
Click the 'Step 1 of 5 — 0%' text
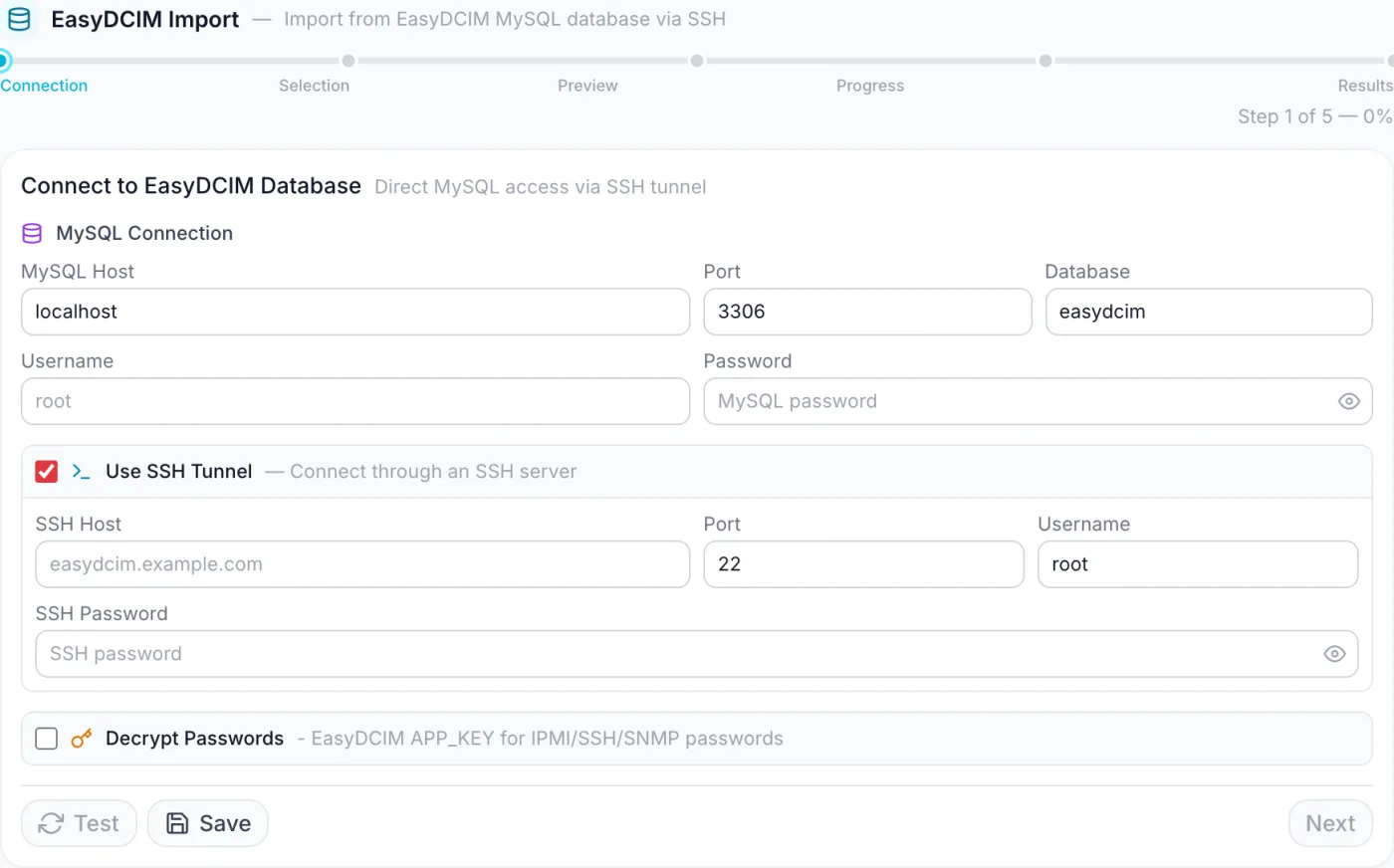1314,116
